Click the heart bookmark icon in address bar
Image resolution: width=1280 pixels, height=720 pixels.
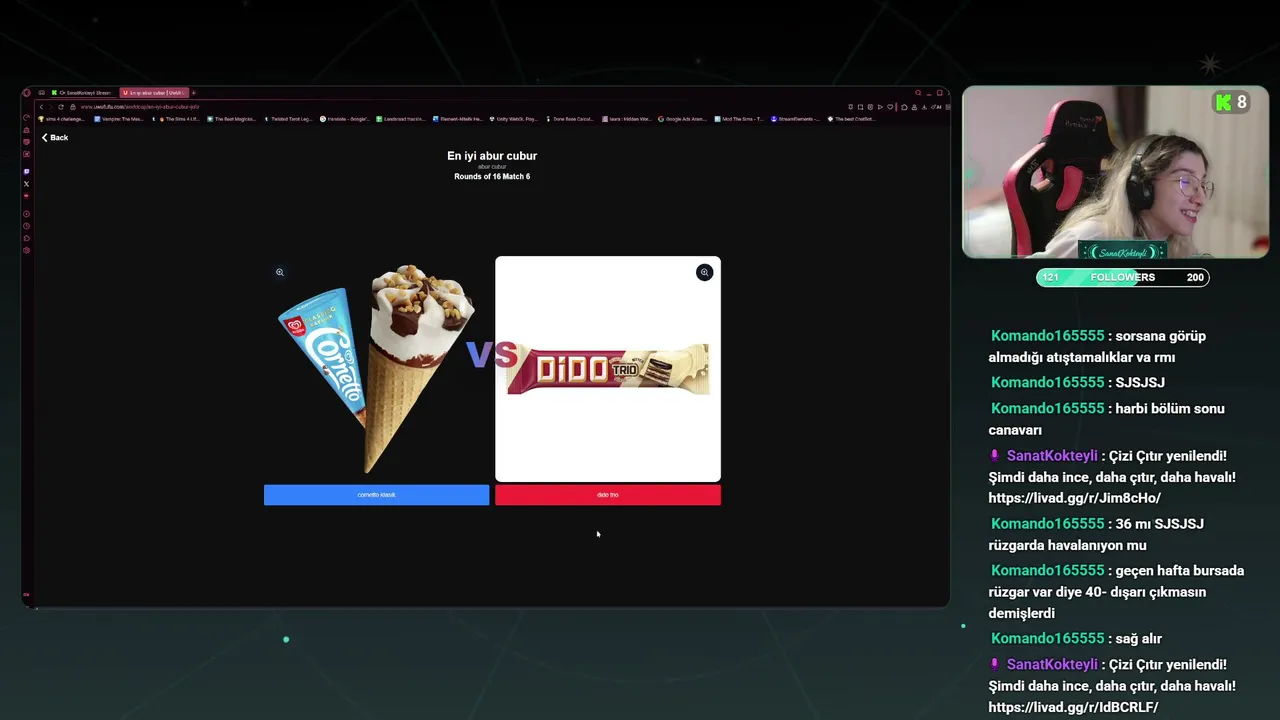[x=890, y=107]
